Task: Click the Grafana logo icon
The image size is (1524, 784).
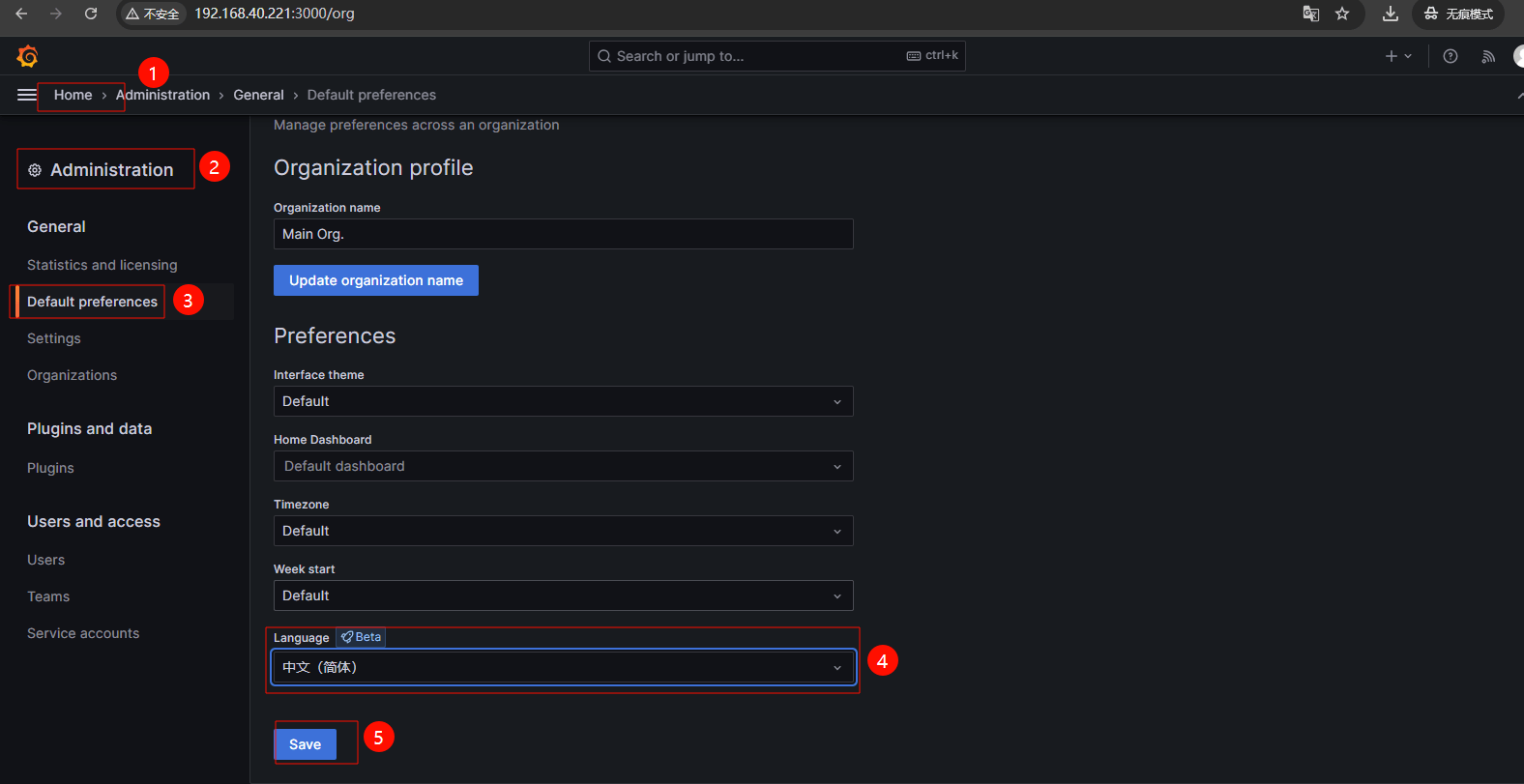Action: pos(27,56)
